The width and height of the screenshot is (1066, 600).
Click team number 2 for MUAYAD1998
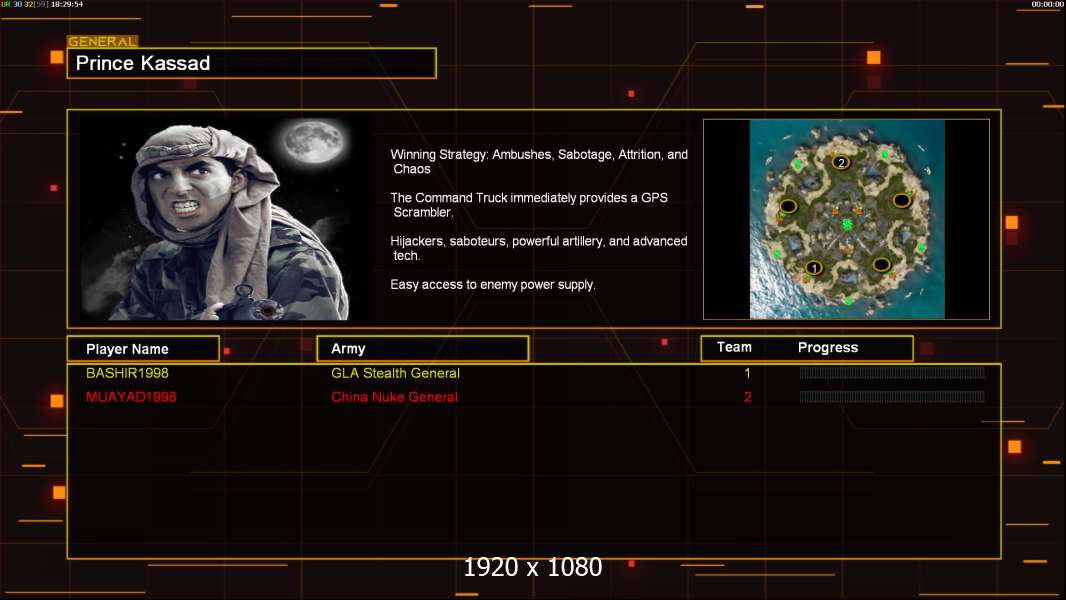pos(747,397)
